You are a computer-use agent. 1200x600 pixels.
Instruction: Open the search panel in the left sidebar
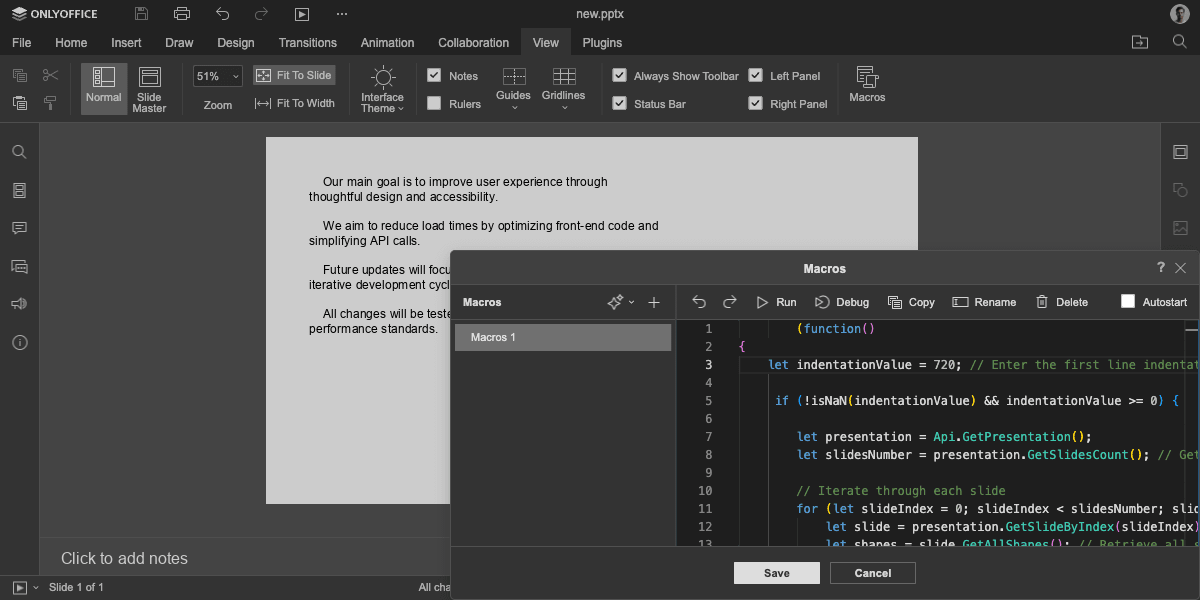(19, 152)
